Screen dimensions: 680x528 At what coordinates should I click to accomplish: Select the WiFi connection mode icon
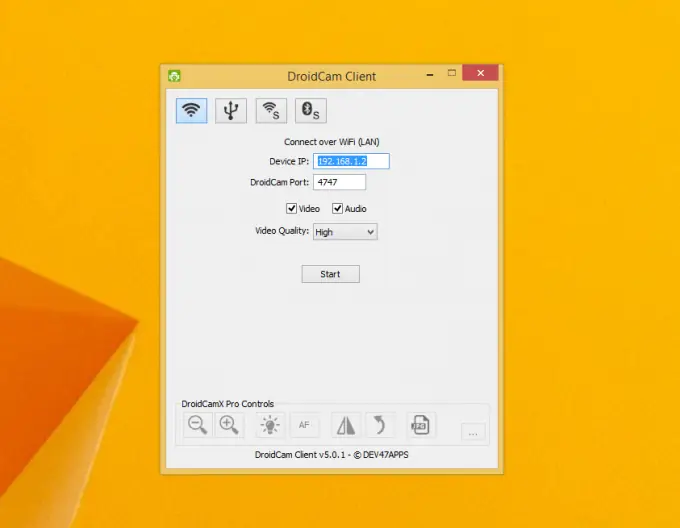191,111
